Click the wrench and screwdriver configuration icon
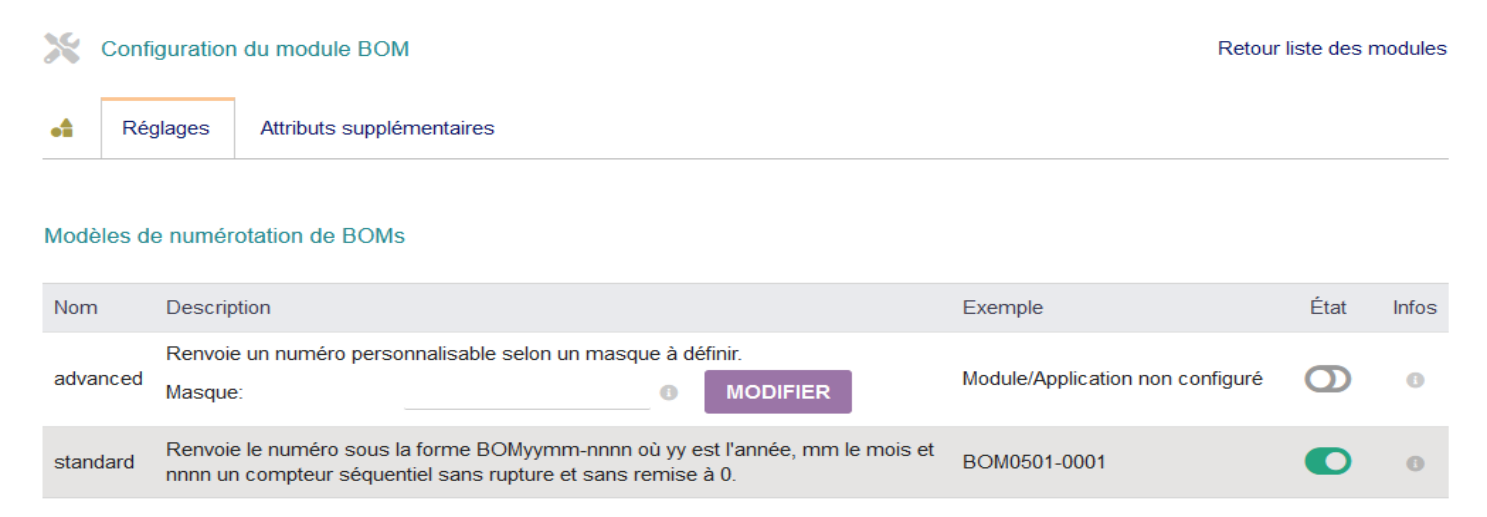 [62, 48]
